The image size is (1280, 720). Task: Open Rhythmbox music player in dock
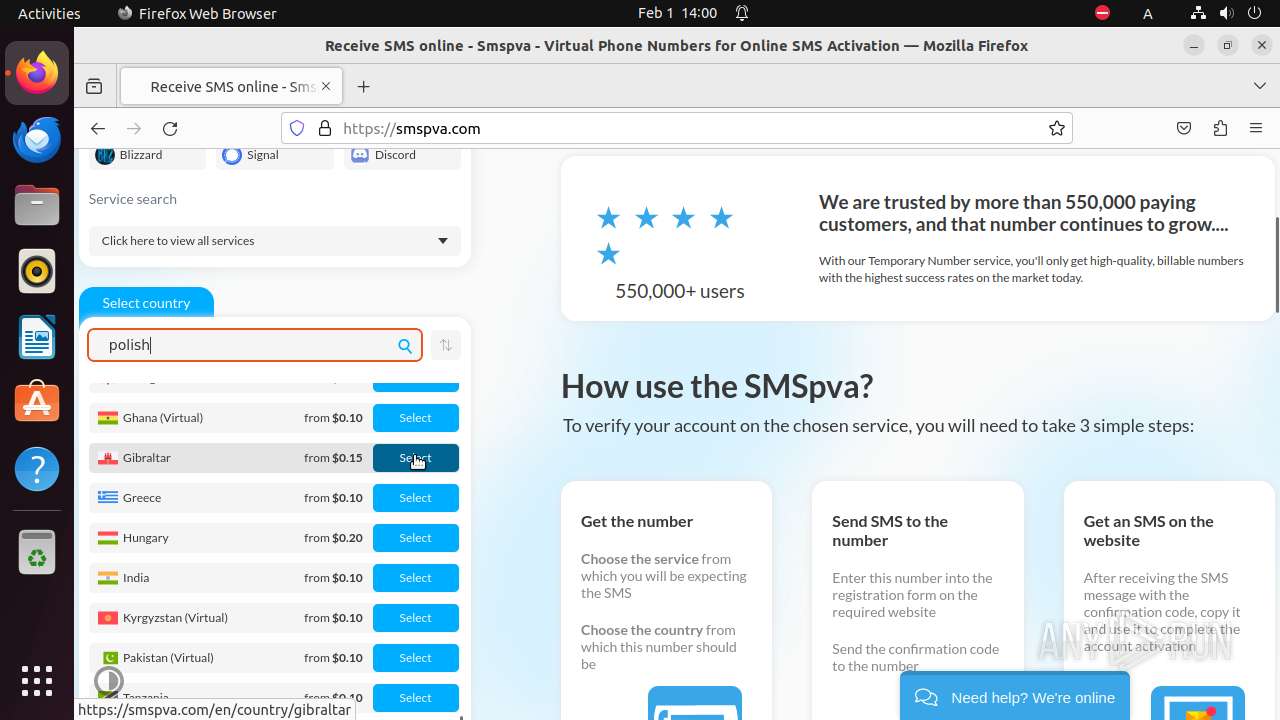click(x=37, y=271)
